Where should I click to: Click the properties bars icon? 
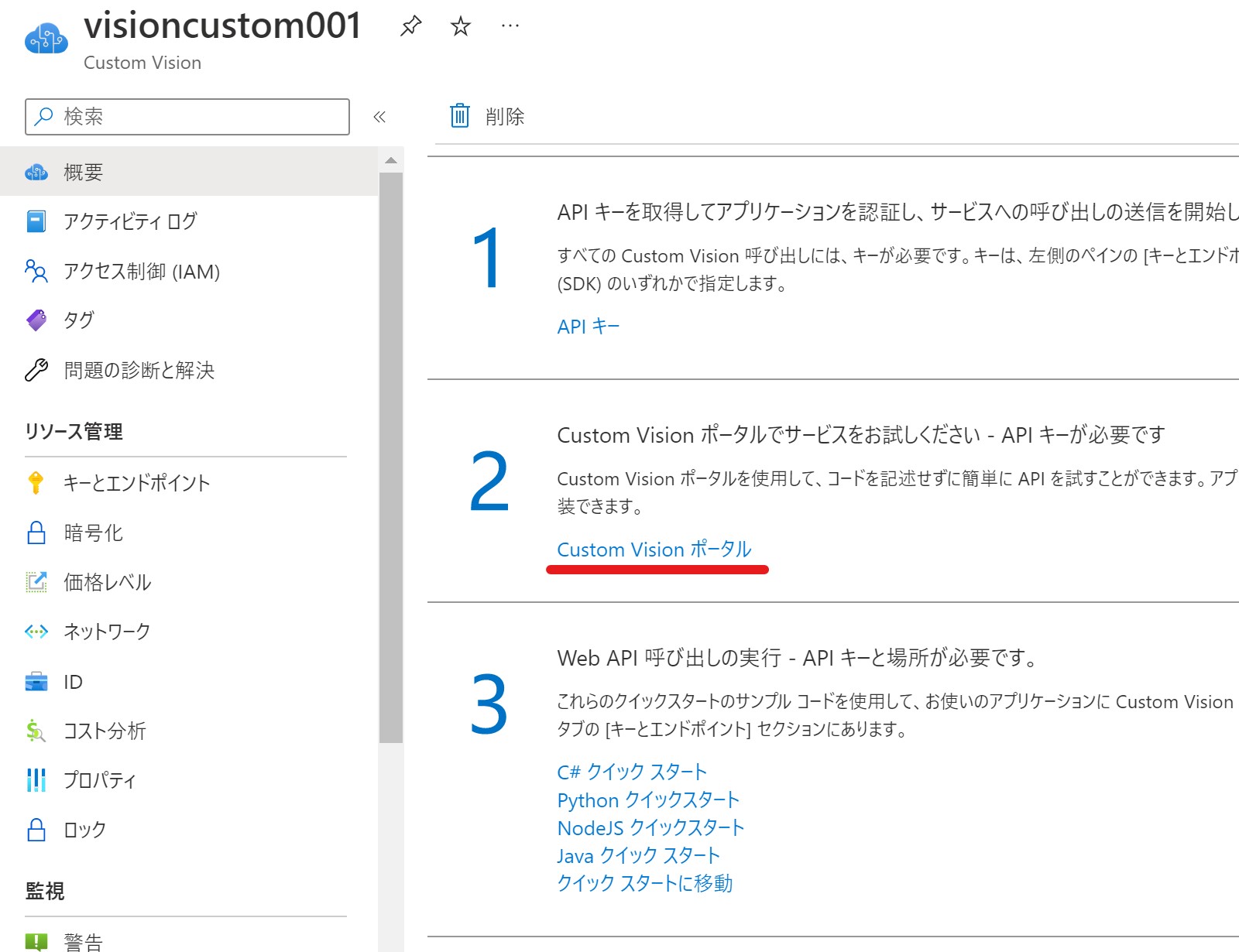coord(36,780)
